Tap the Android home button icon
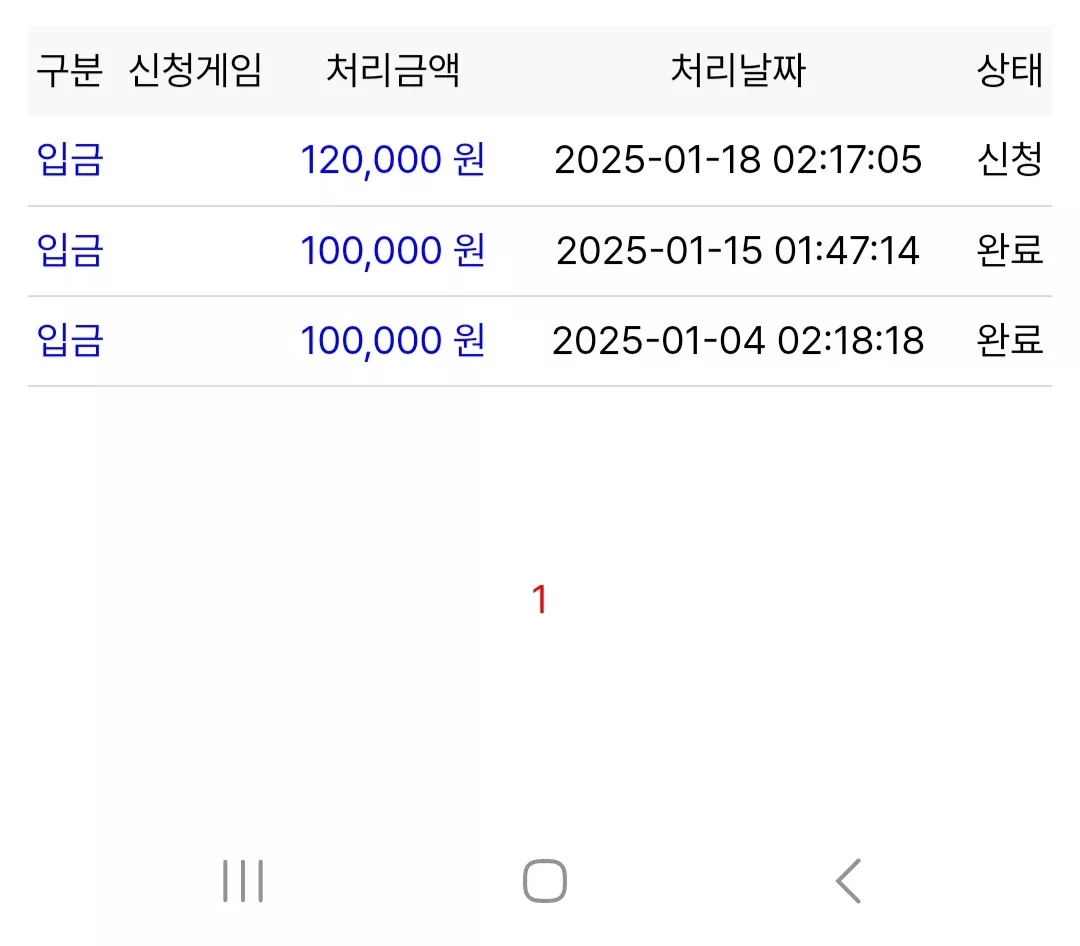This screenshot has height=946, width=1080. (x=544, y=881)
